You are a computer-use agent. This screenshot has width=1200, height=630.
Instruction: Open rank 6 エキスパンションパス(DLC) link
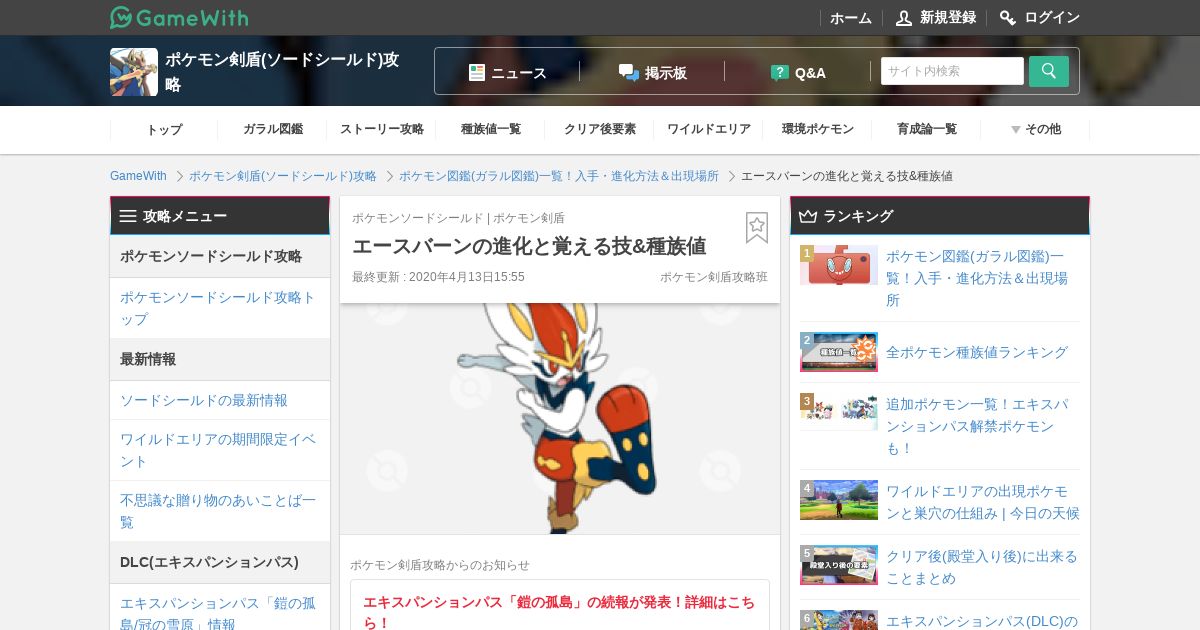982,621
